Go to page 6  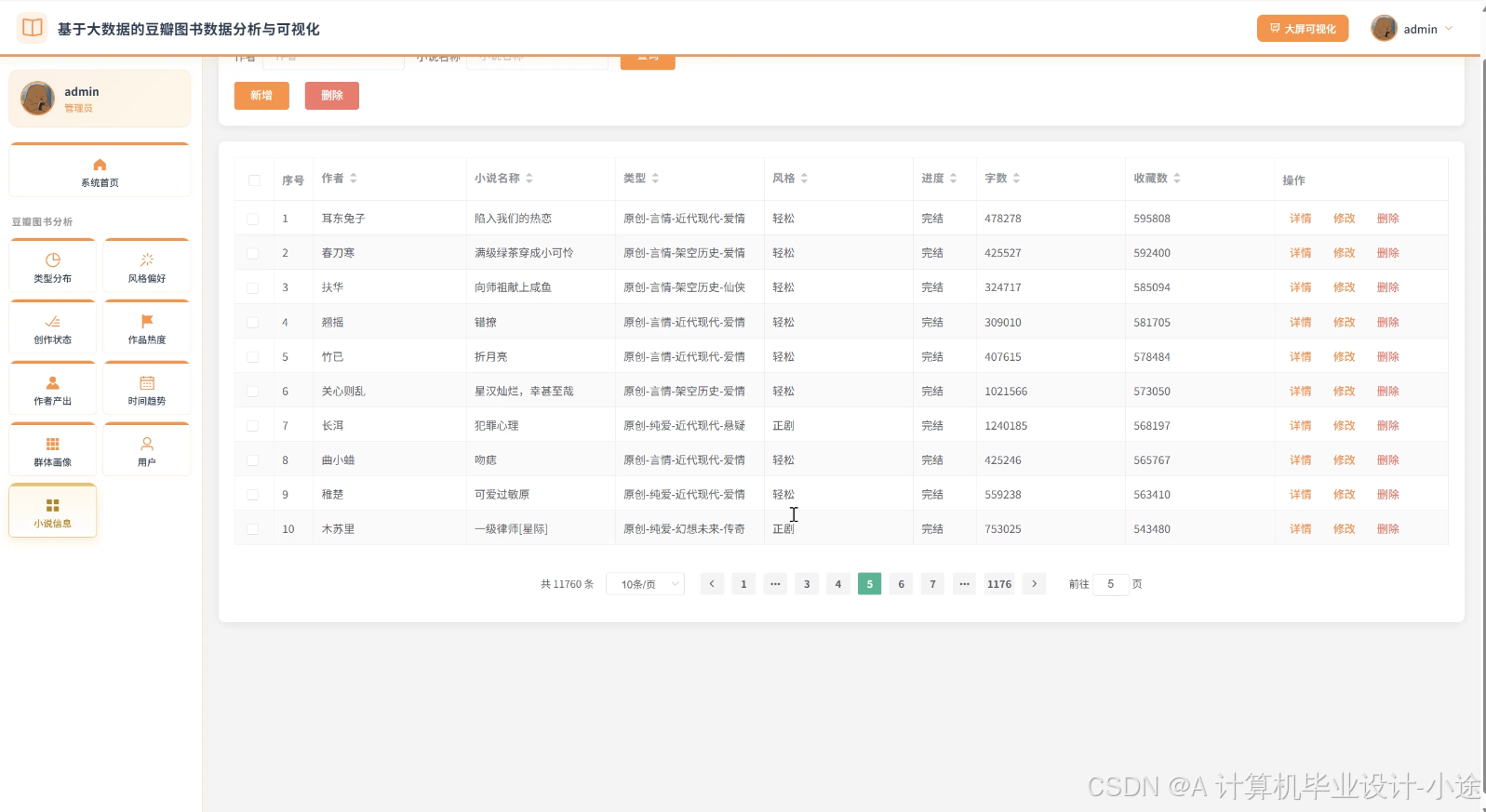tap(901, 584)
